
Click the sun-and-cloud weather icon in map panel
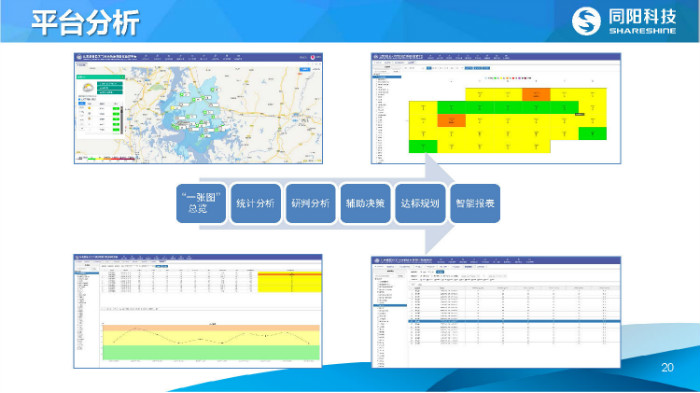pos(88,88)
